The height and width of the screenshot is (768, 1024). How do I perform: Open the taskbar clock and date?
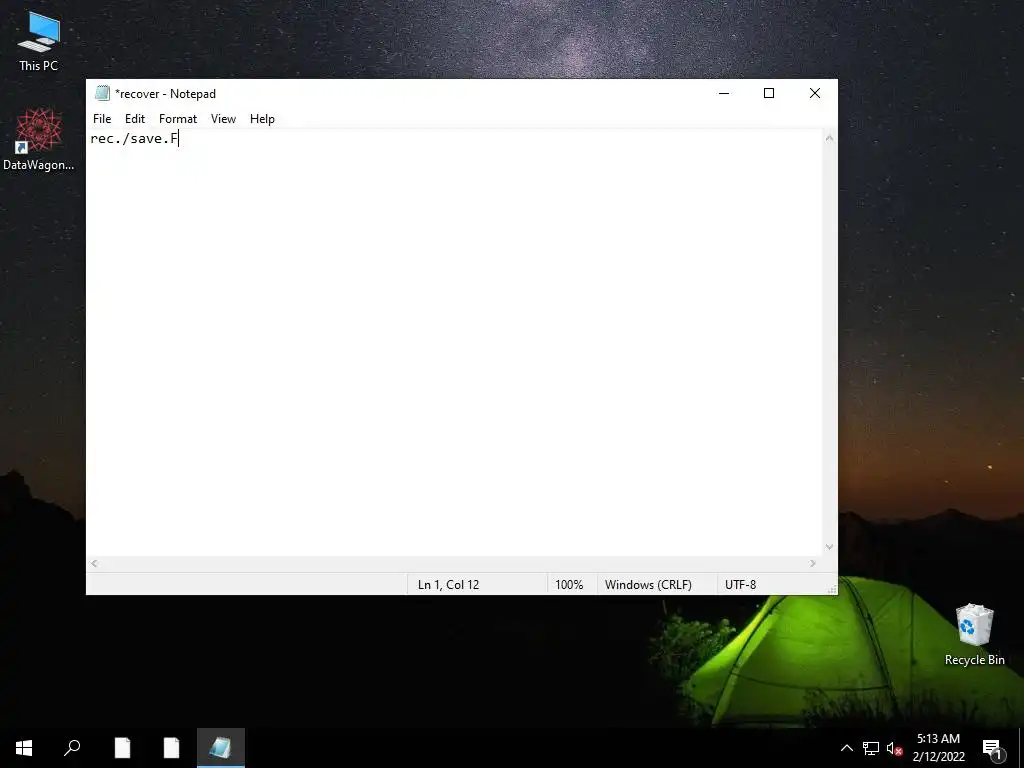[x=938, y=748]
